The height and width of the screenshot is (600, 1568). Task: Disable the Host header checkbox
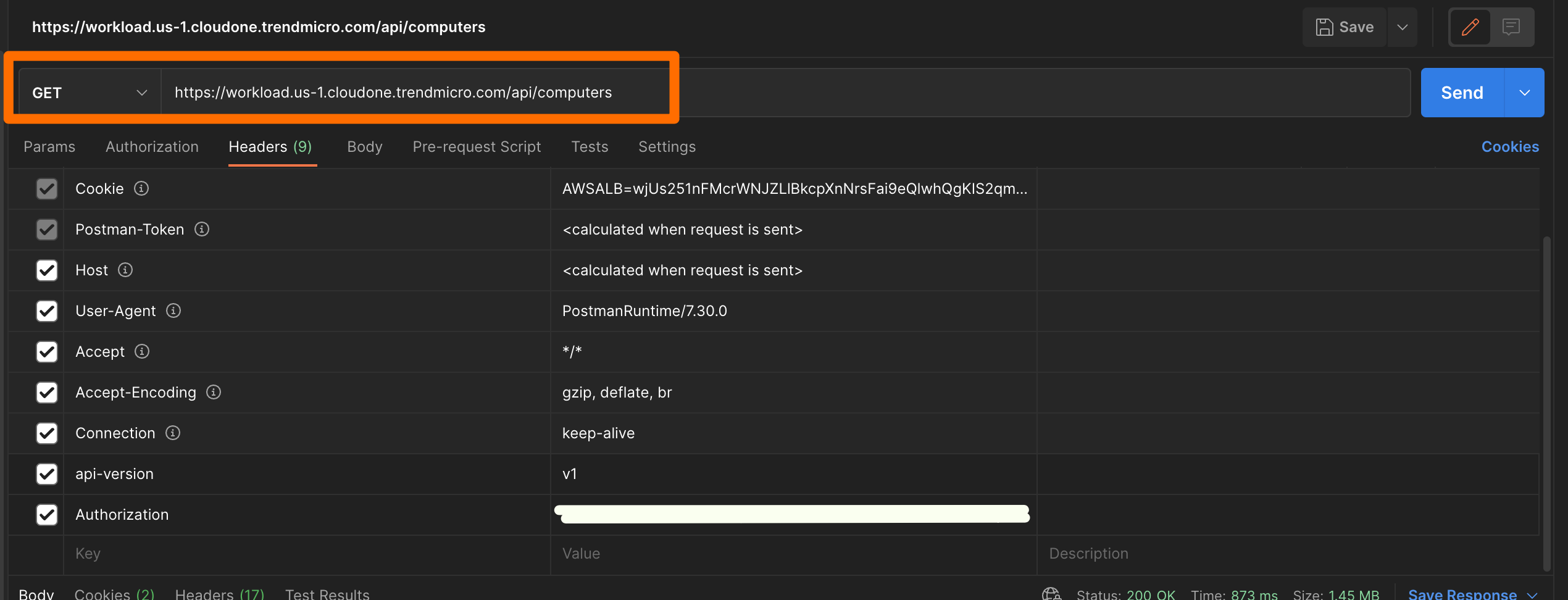tap(46, 270)
